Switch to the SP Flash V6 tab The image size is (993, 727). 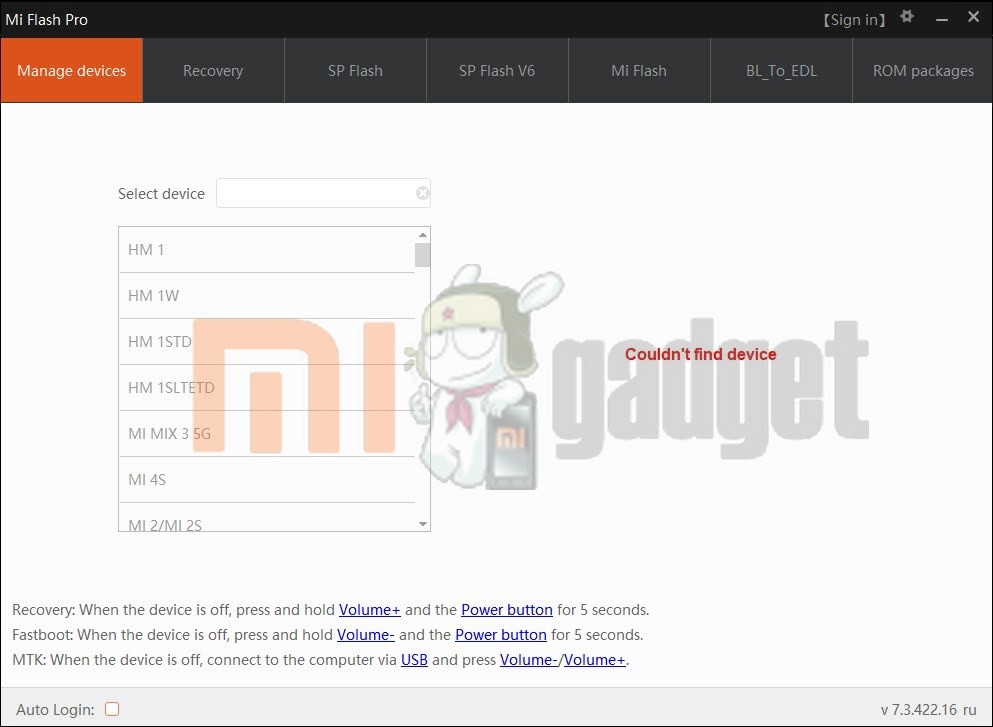(x=497, y=70)
